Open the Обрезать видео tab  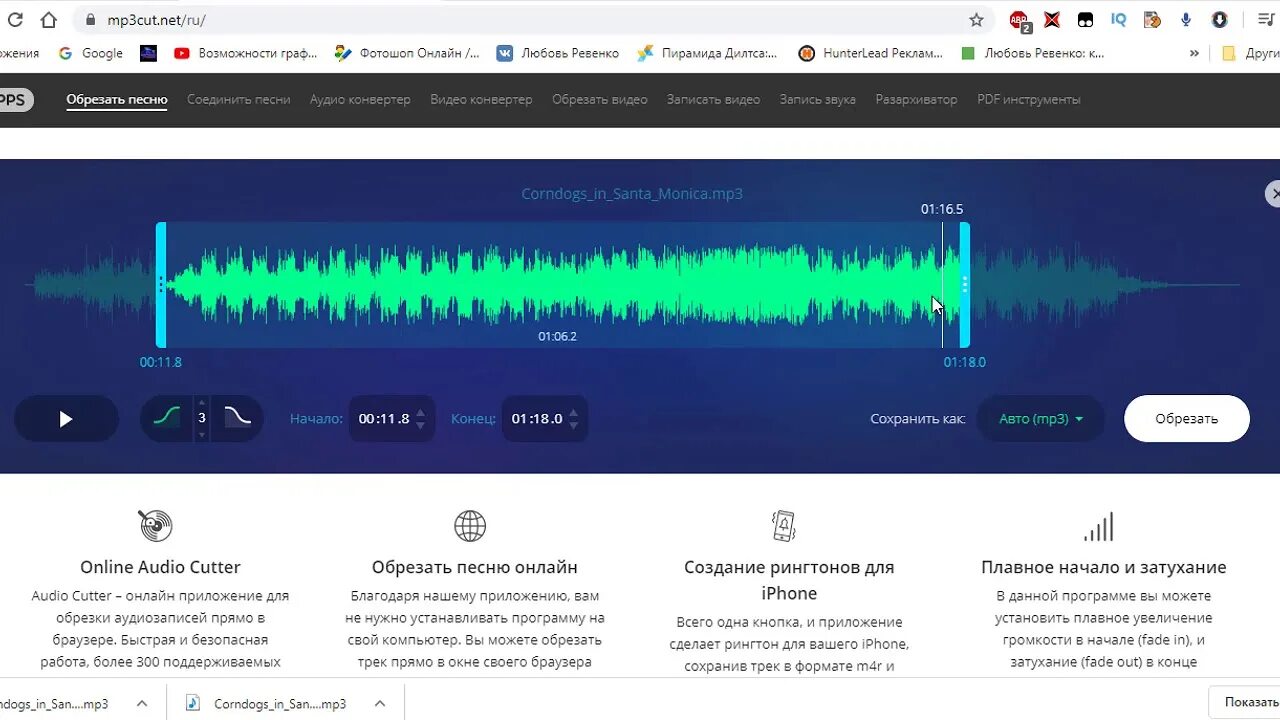pyautogui.click(x=600, y=99)
